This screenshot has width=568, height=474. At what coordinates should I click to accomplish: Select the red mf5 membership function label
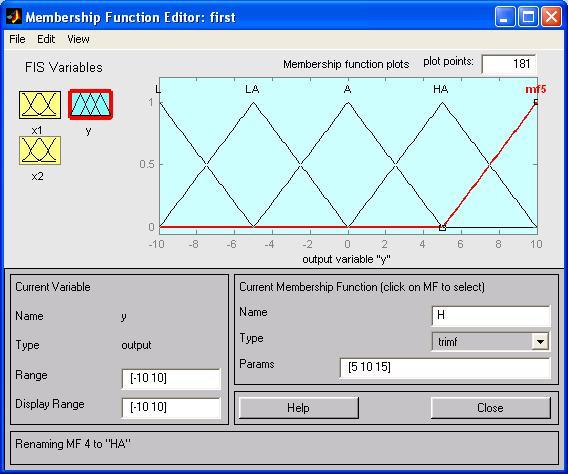click(x=536, y=89)
